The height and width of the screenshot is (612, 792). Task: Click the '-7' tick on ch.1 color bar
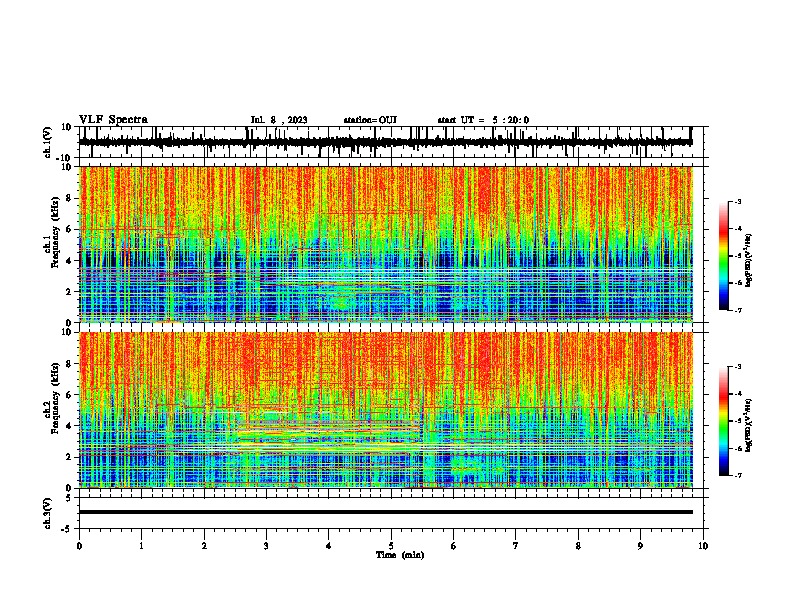(x=737, y=310)
